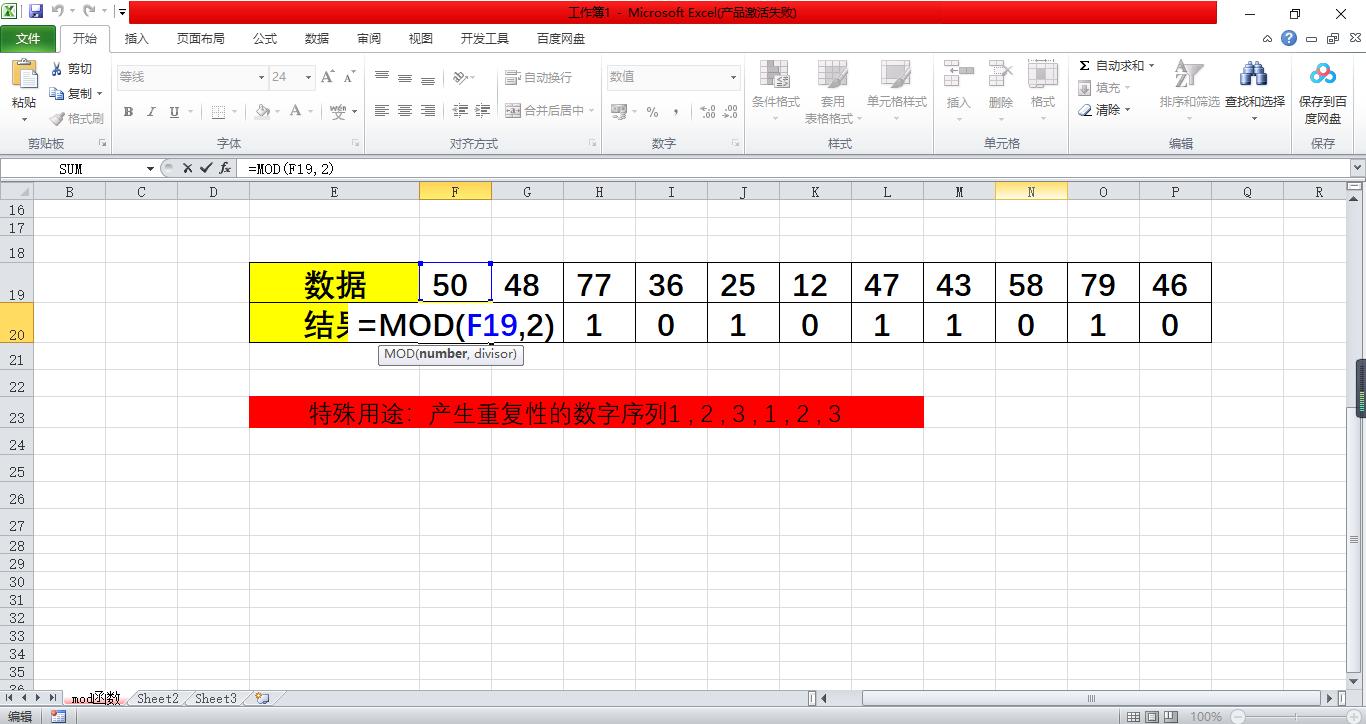This screenshot has height=724, width=1366.
Task: Click the insert new worksheet tab
Action: [260, 698]
